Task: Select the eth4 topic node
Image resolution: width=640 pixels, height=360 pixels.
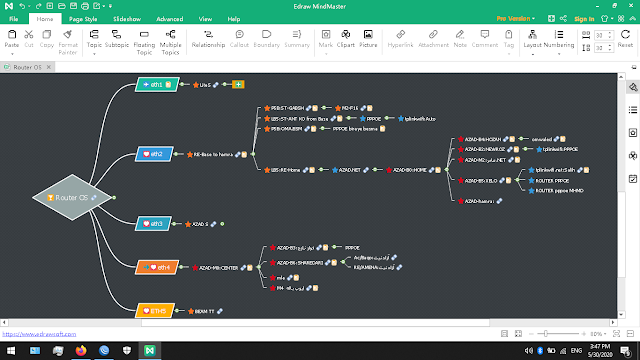Action: point(157,267)
